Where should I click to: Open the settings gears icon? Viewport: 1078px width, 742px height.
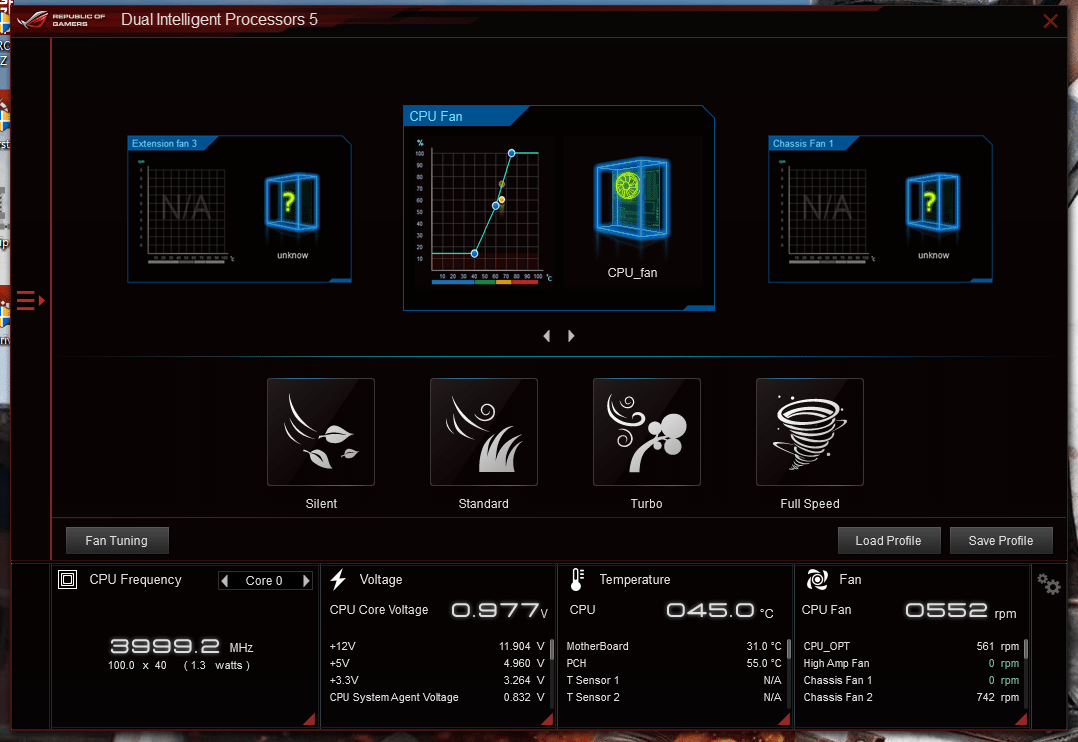click(1048, 585)
